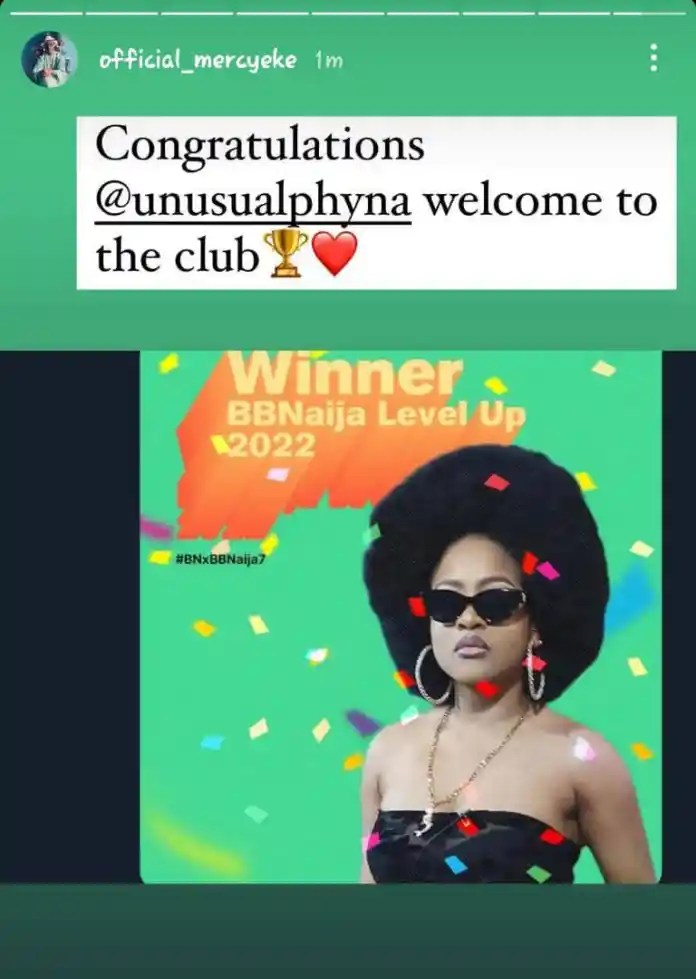Click the black sunglasses on the woman

476,604
